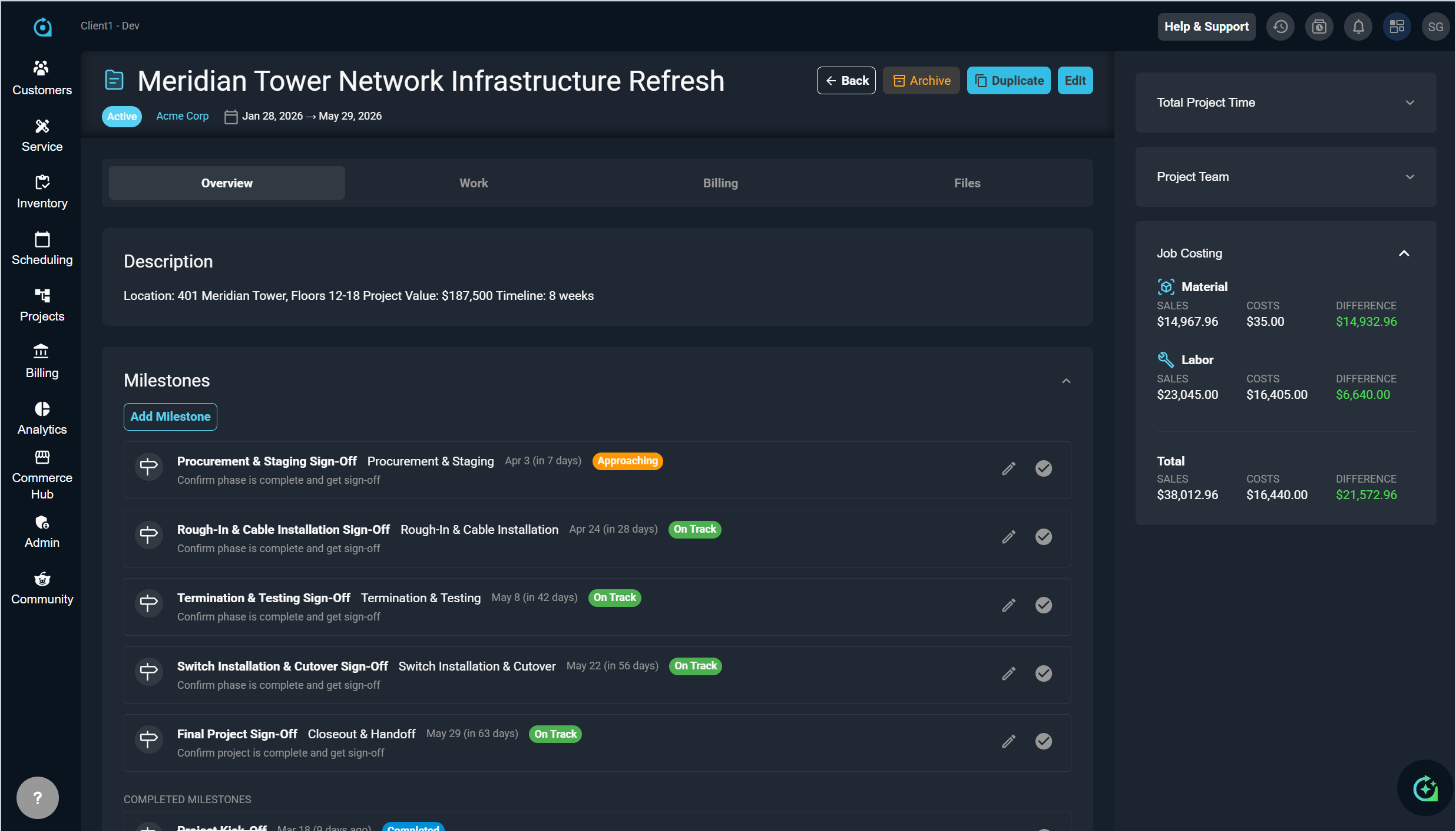
Task: Open the Acme Corp customer link
Action: click(x=182, y=116)
